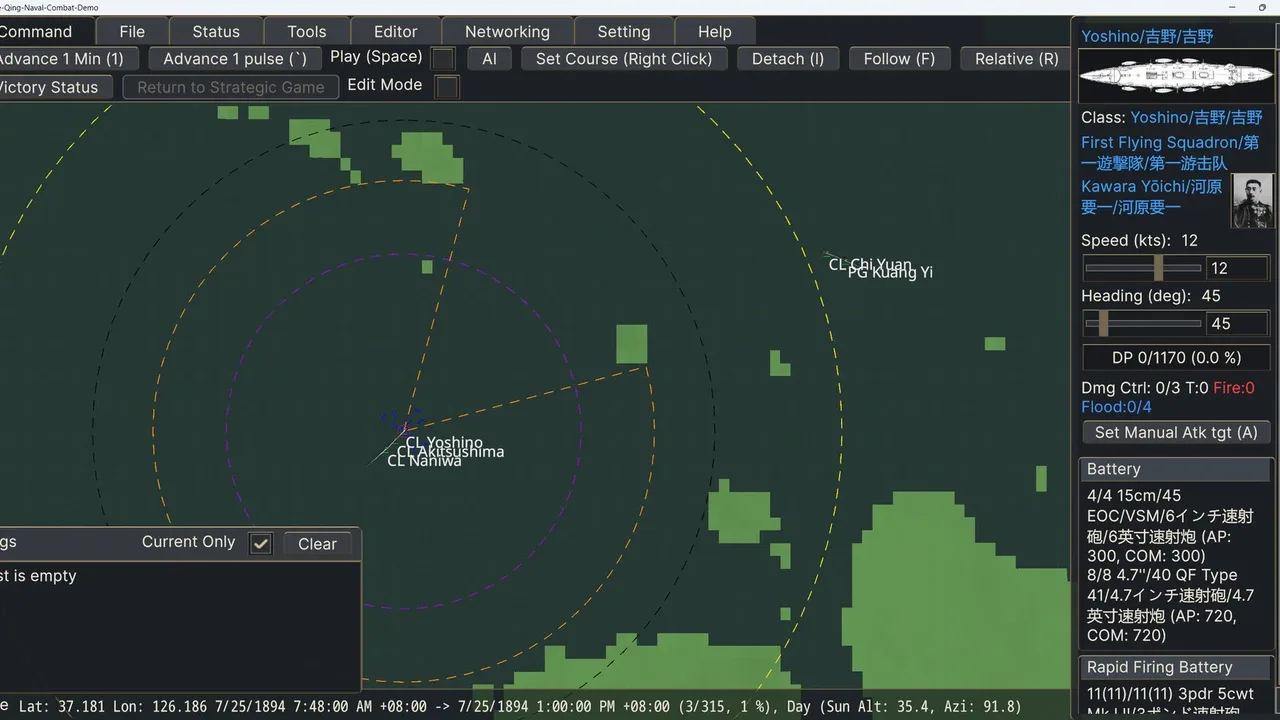Open the File tab
The height and width of the screenshot is (720, 1280).
coord(132,32)
